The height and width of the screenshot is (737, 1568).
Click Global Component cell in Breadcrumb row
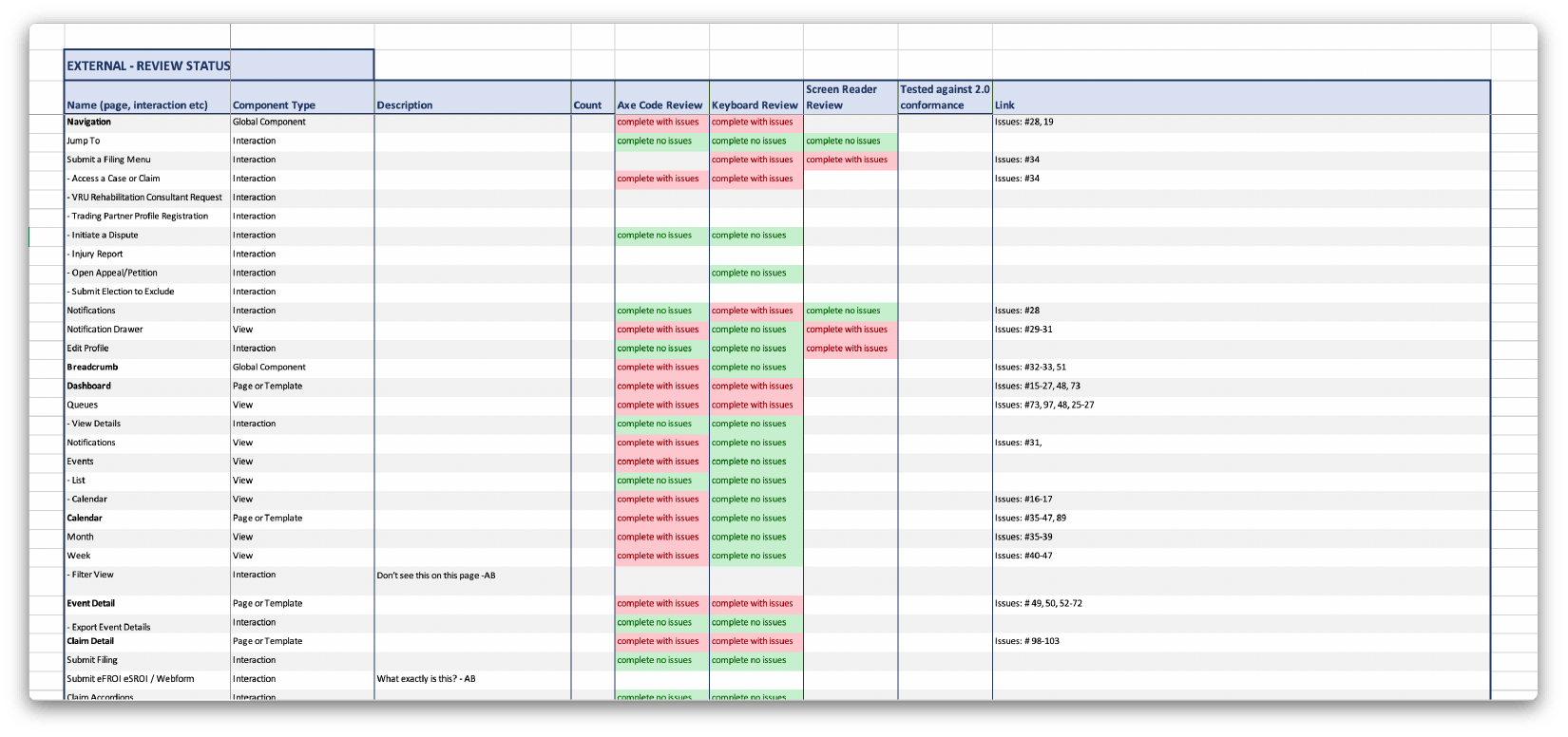pyautogui.click(x=302, y=368)
